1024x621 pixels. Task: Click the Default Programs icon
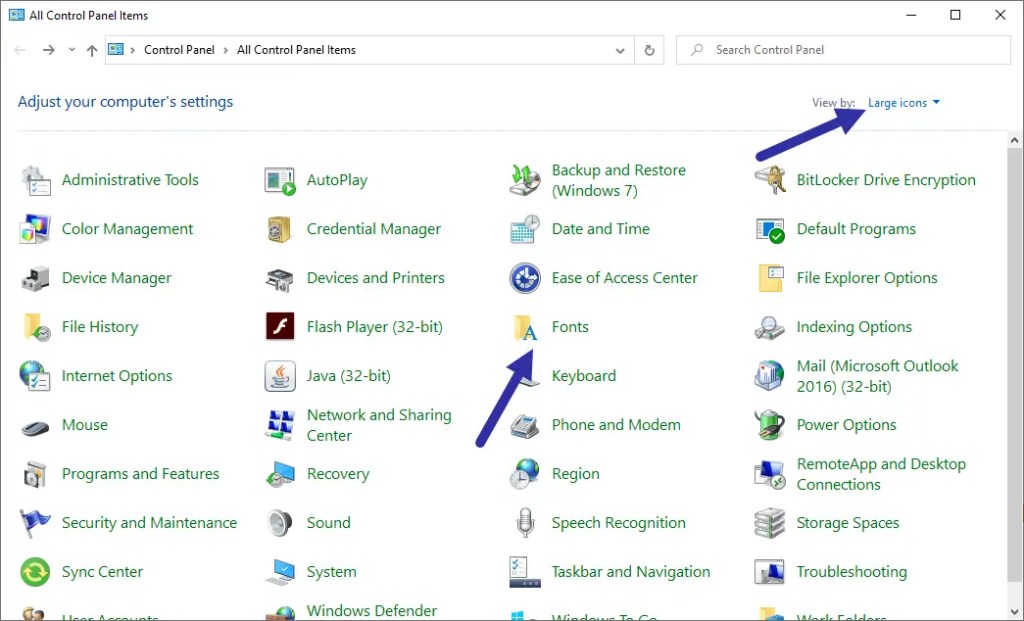(770, 229)
